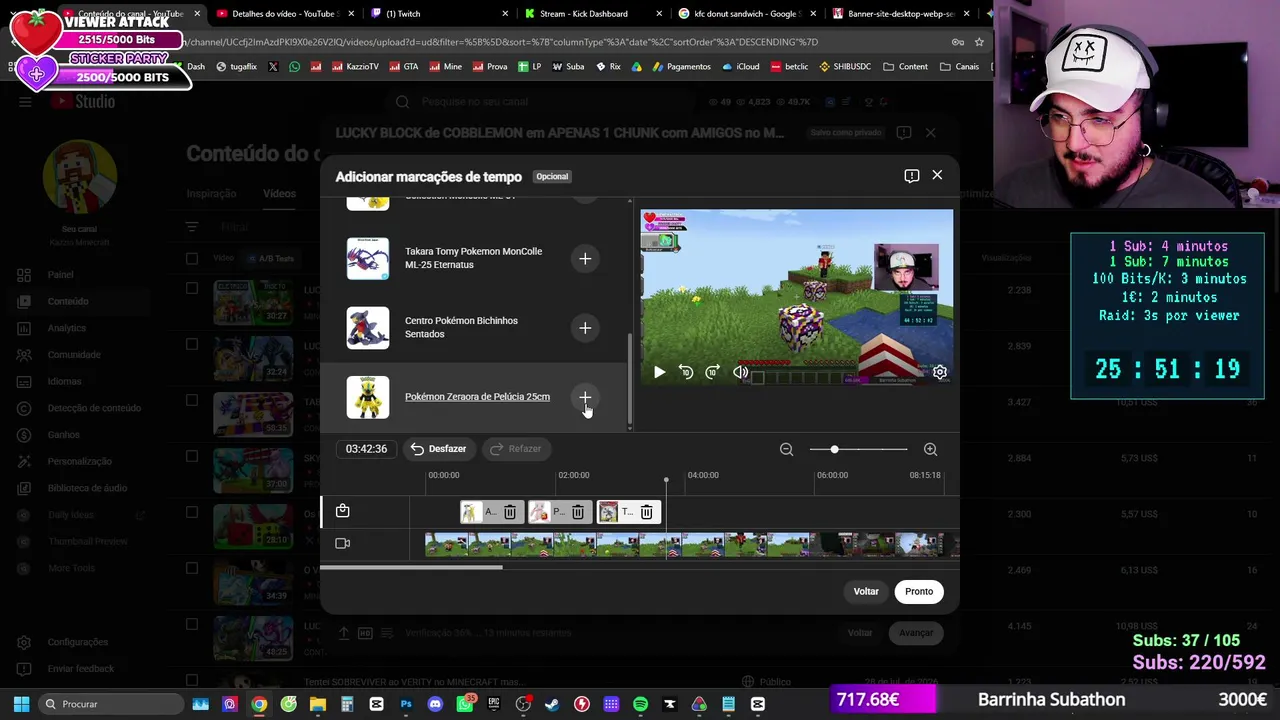Viewport: 1280px width, 720px height.
Task: Open the GTA bookmark
Action: coord(403,67)
